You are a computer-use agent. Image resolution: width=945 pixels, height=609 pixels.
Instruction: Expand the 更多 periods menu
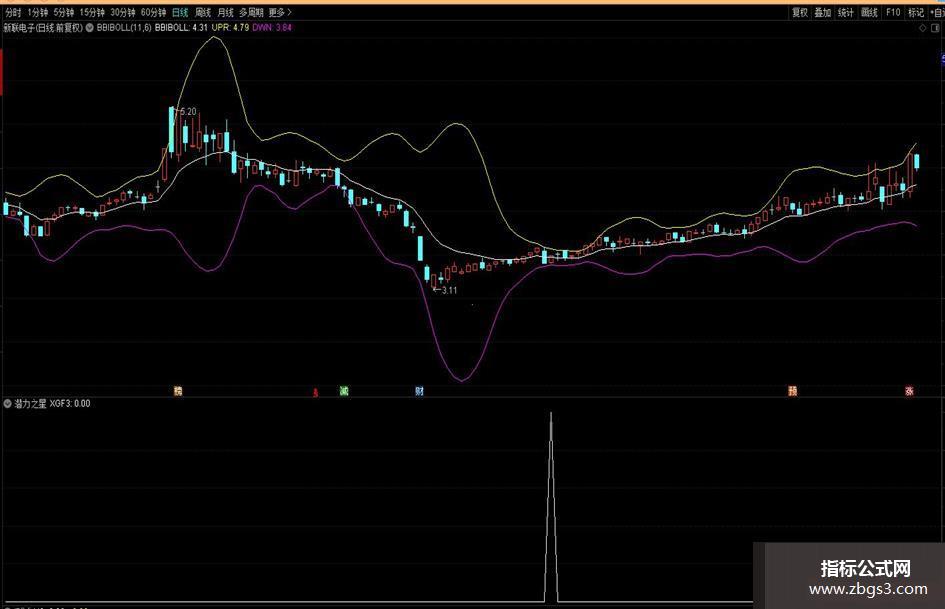click(280, 12)
